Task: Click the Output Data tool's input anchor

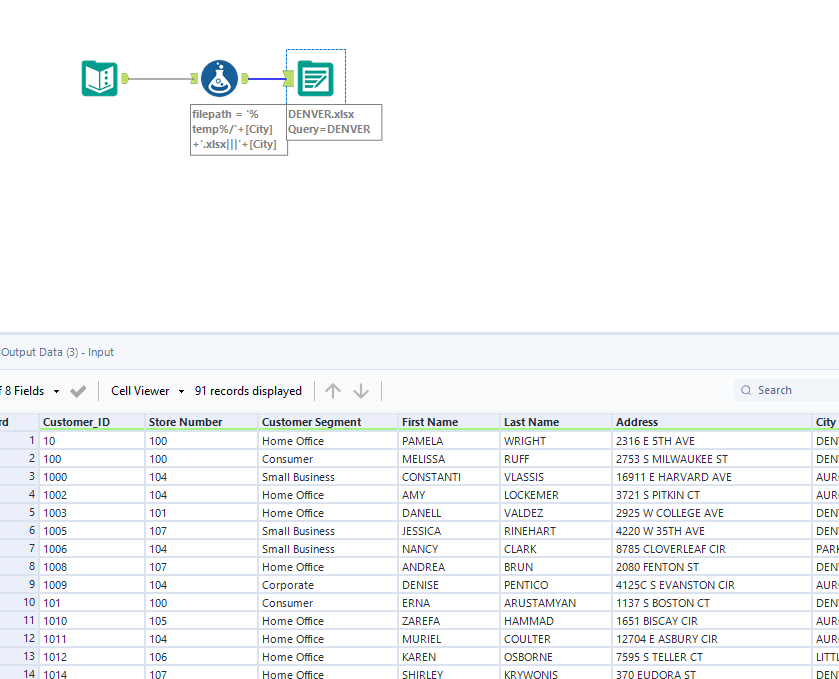Action: (x=289, y=78)
